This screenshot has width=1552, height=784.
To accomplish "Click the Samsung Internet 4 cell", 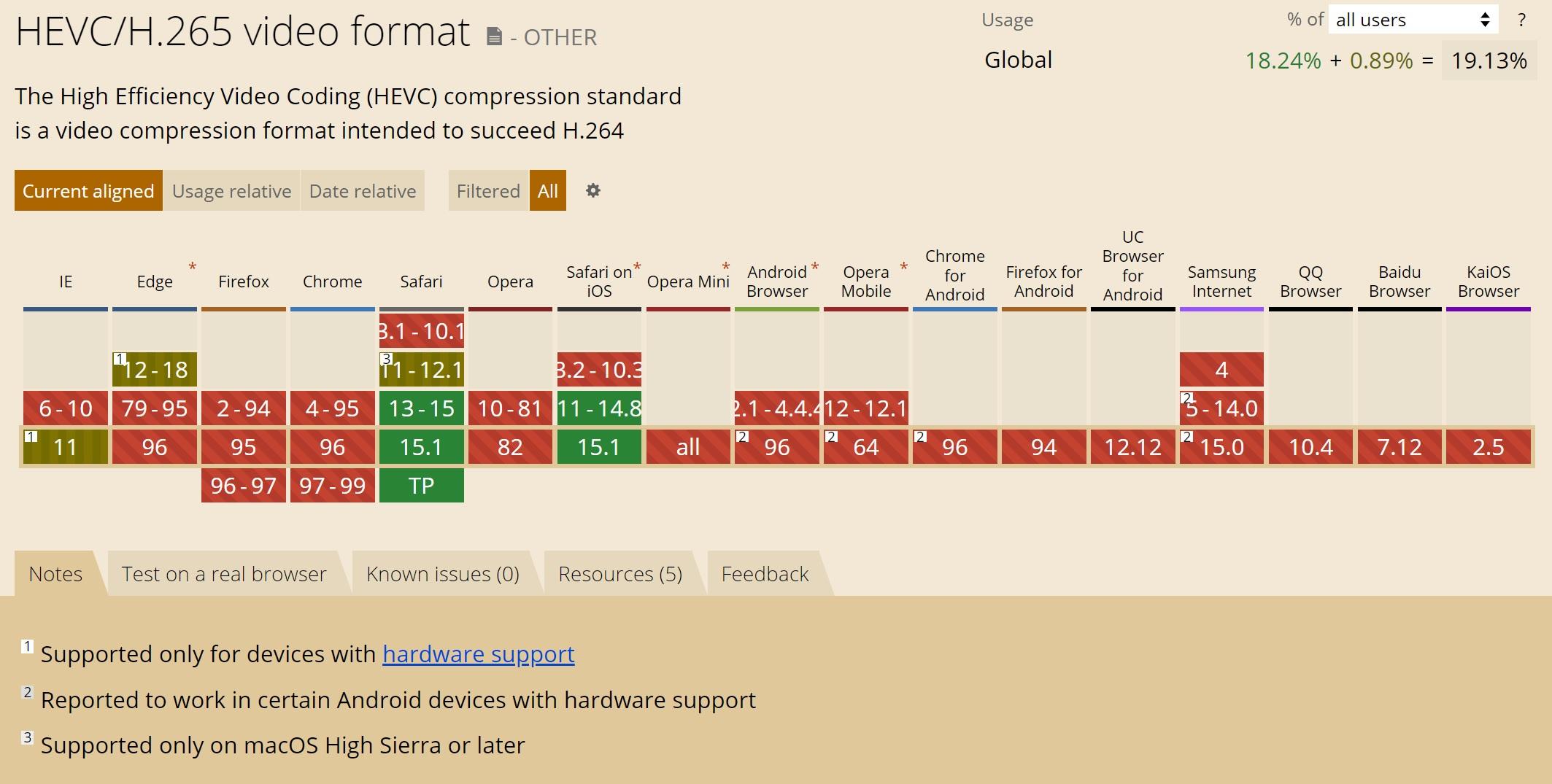I will point(1221,370).
